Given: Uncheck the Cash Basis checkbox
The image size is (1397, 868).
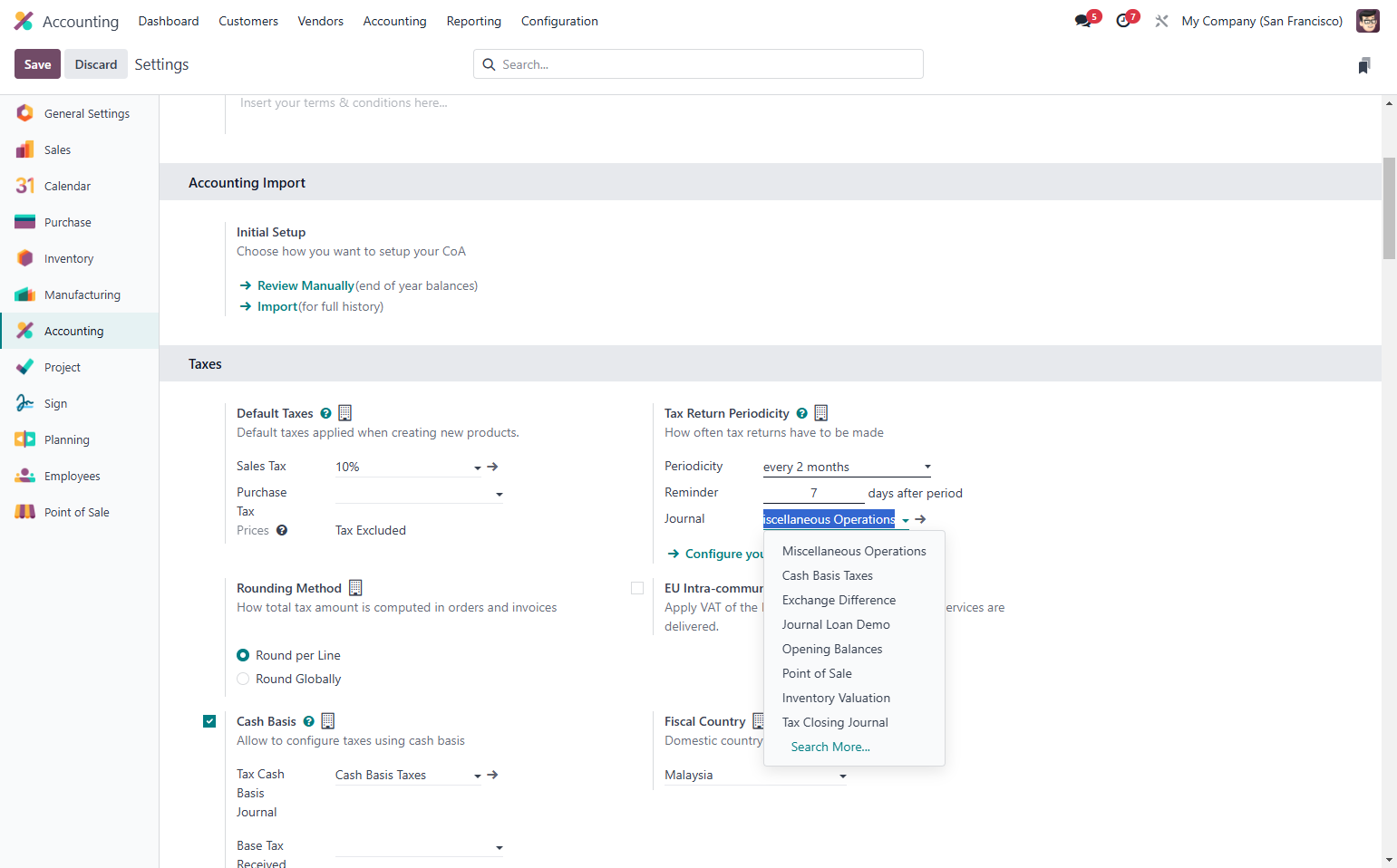Looking at the screenshot, I should pos(209,721).
